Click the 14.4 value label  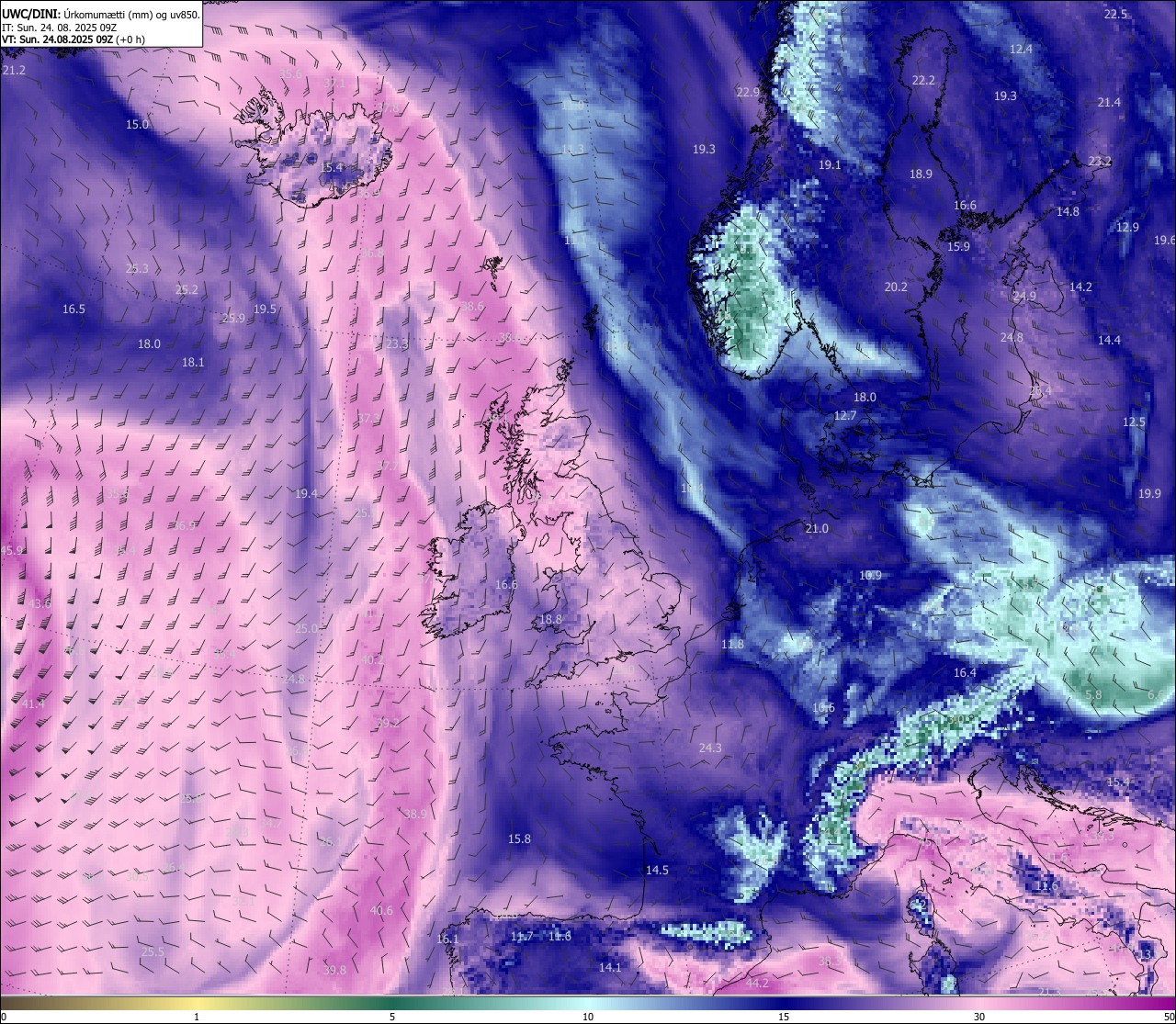[x=1109, y=341]
